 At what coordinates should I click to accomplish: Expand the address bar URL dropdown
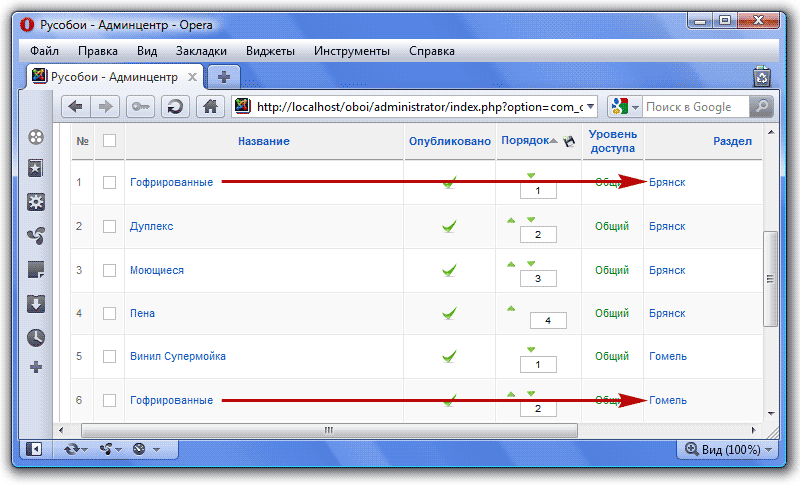click(x=590, y=107)
